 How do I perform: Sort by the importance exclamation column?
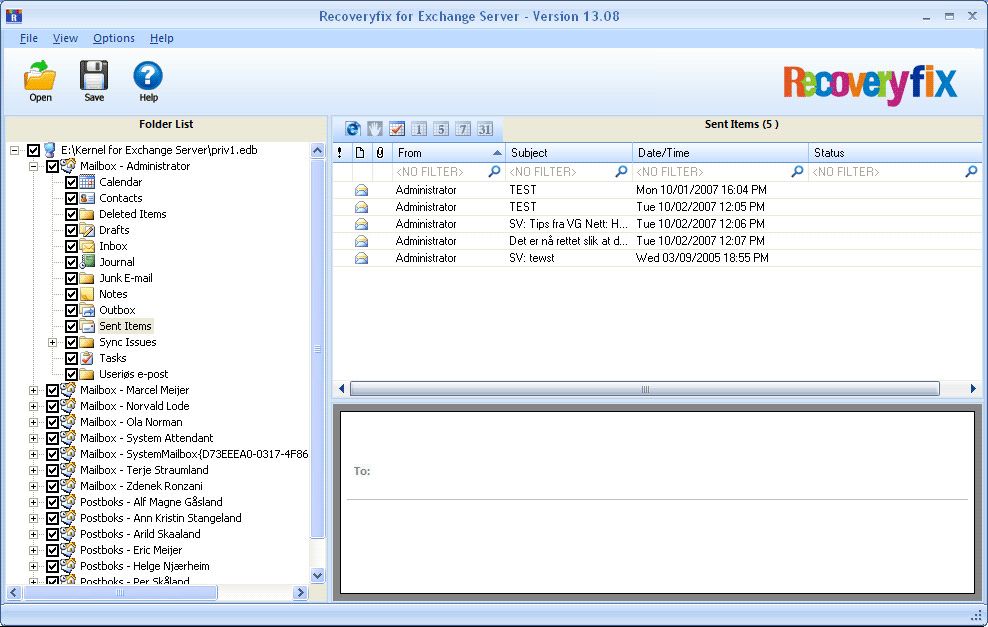point(340,152)
